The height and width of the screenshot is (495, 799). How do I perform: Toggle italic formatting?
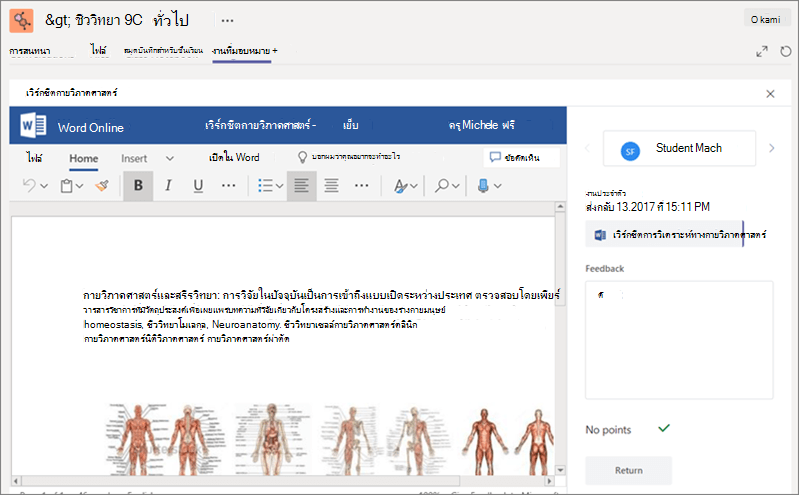click(x=168, y=186)
